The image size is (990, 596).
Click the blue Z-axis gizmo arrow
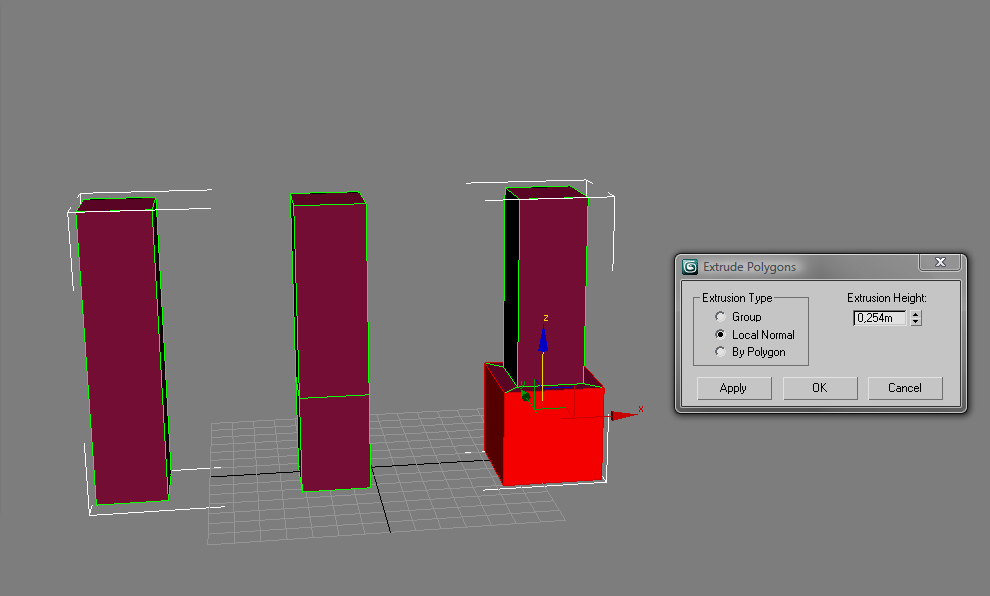(543, 338)
